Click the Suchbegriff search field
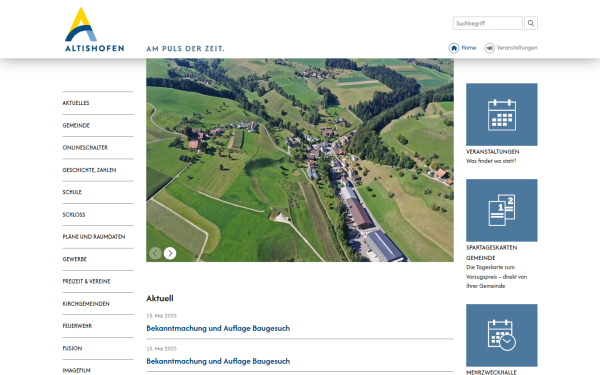 488,23
